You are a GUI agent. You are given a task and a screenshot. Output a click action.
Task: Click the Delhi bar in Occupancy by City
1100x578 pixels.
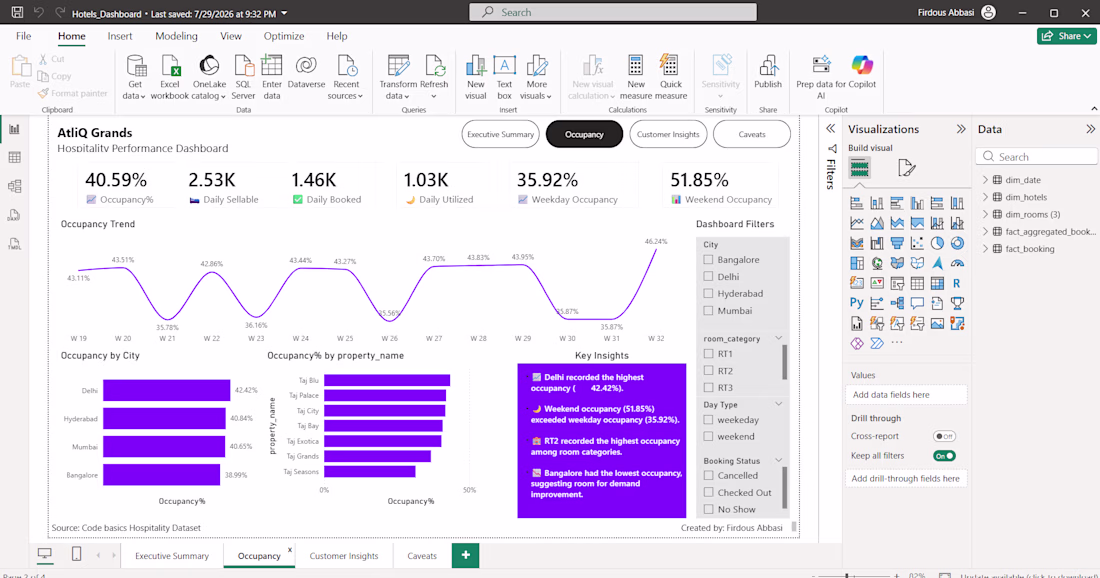[166, 390]
